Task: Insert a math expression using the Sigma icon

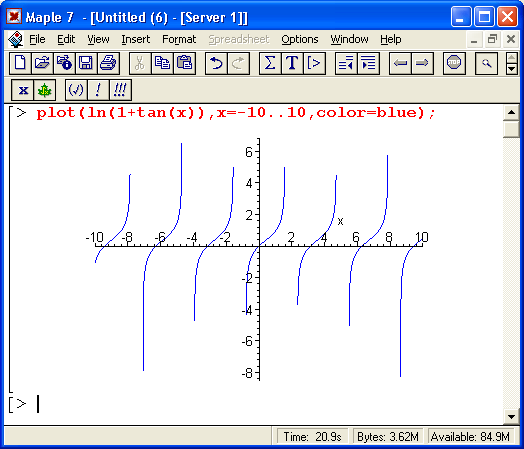Action: pyautogui.click(x=270, y=63)
